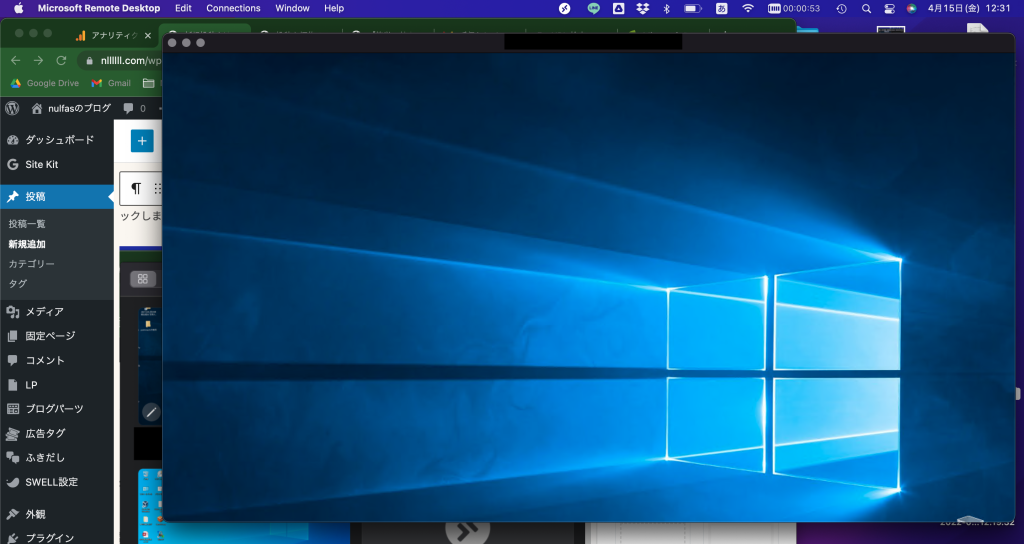Open 広告タグ in WordPress sidebar
This screenshot has width=1024, height=544.
point(57,433)
